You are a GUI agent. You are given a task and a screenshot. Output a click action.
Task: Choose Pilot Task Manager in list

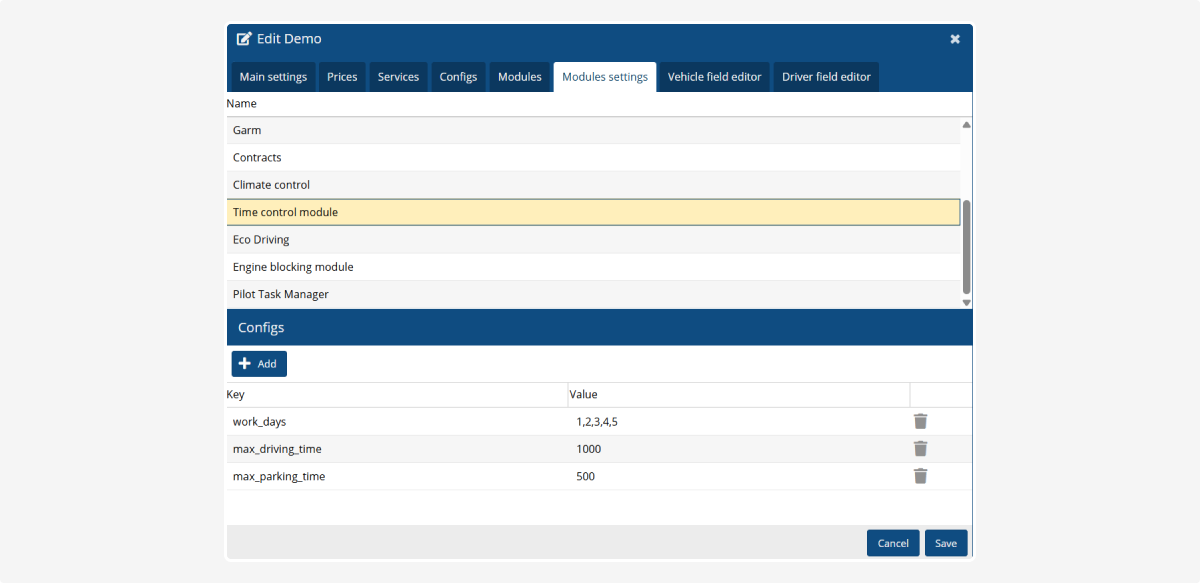click(x=281, y=295)
